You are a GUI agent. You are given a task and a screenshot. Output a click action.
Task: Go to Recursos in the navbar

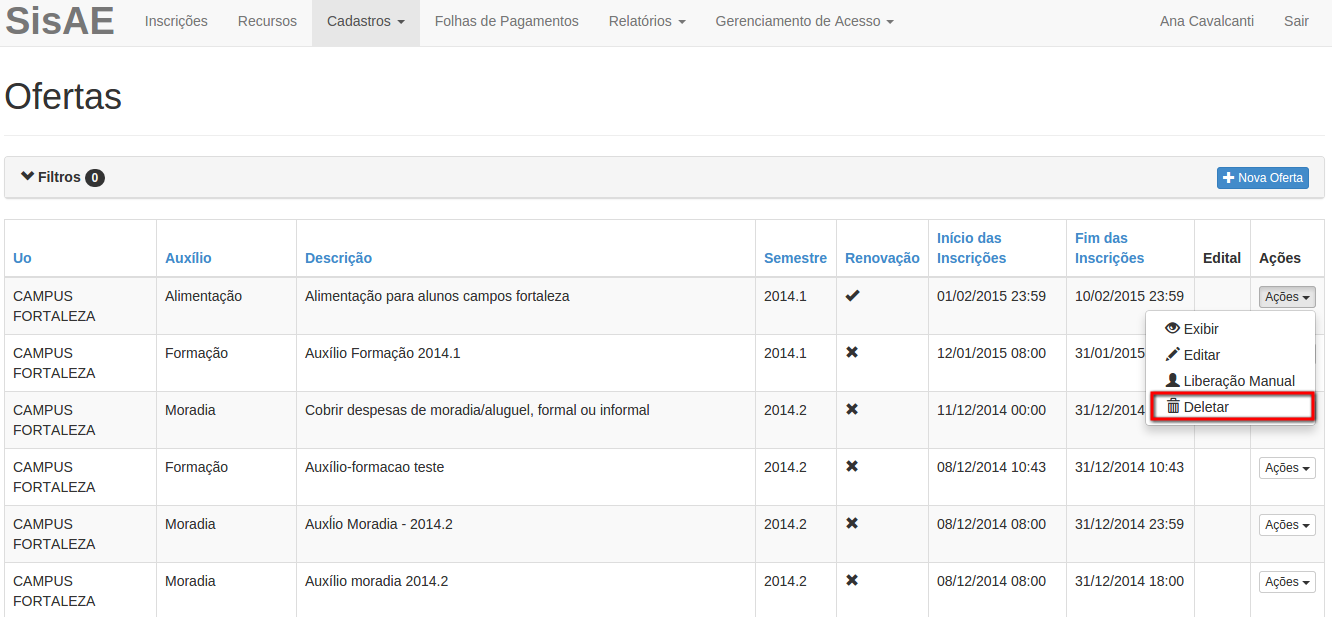(x=267, y=21)
